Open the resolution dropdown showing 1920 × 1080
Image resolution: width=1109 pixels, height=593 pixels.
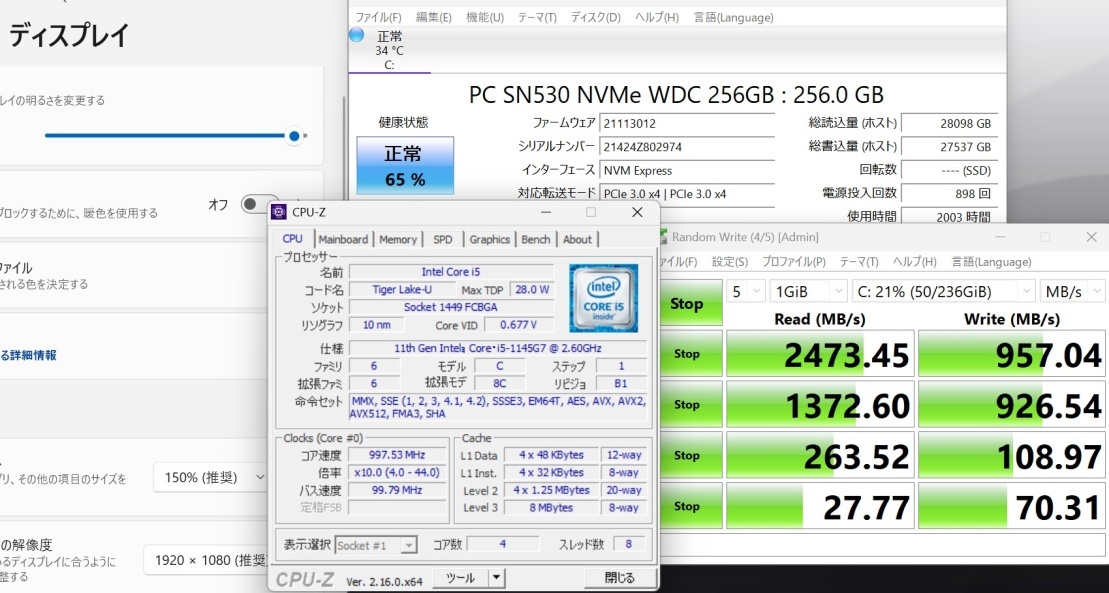207,560
